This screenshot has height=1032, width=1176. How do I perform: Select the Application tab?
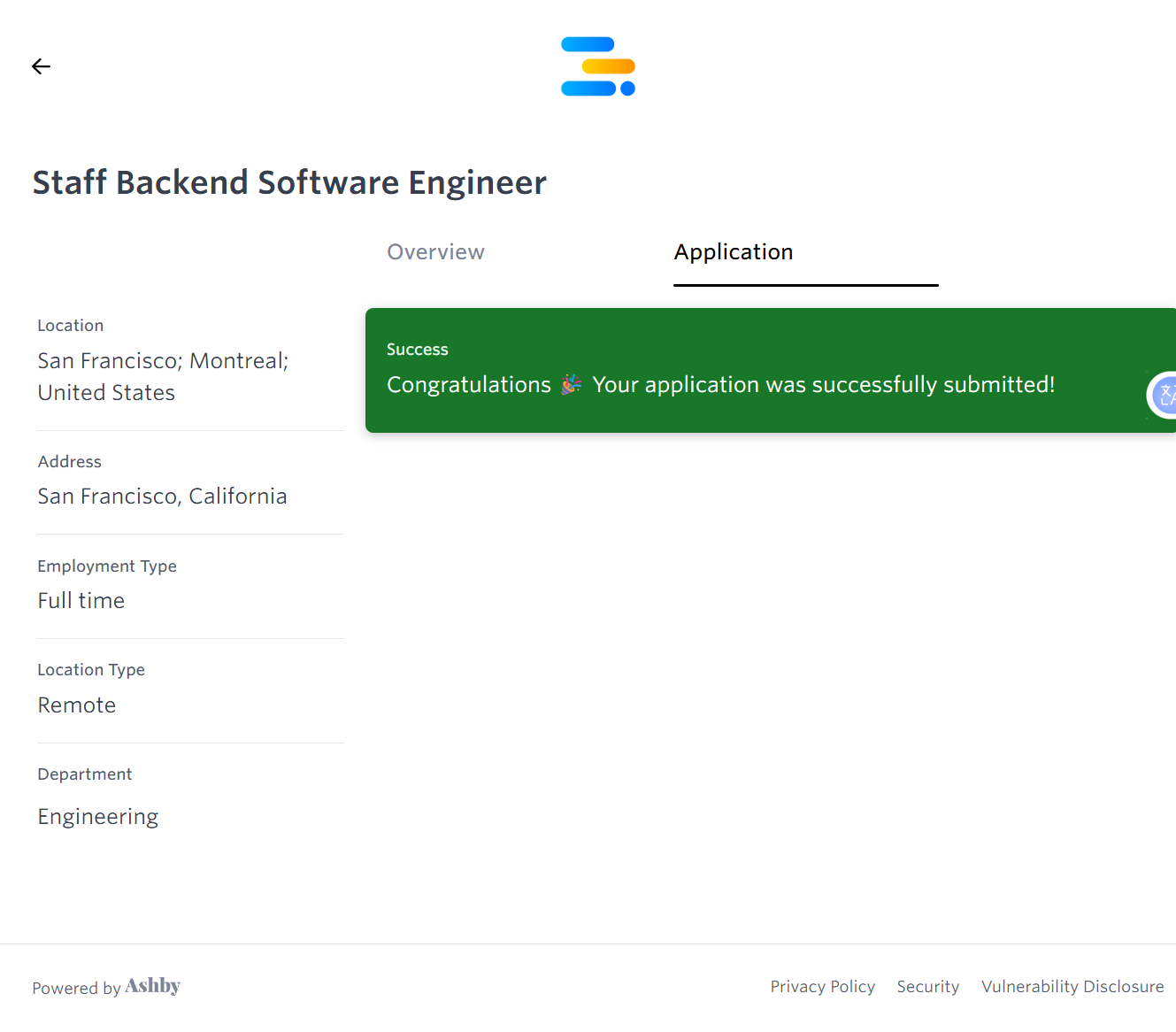click(x=734, y=252)
